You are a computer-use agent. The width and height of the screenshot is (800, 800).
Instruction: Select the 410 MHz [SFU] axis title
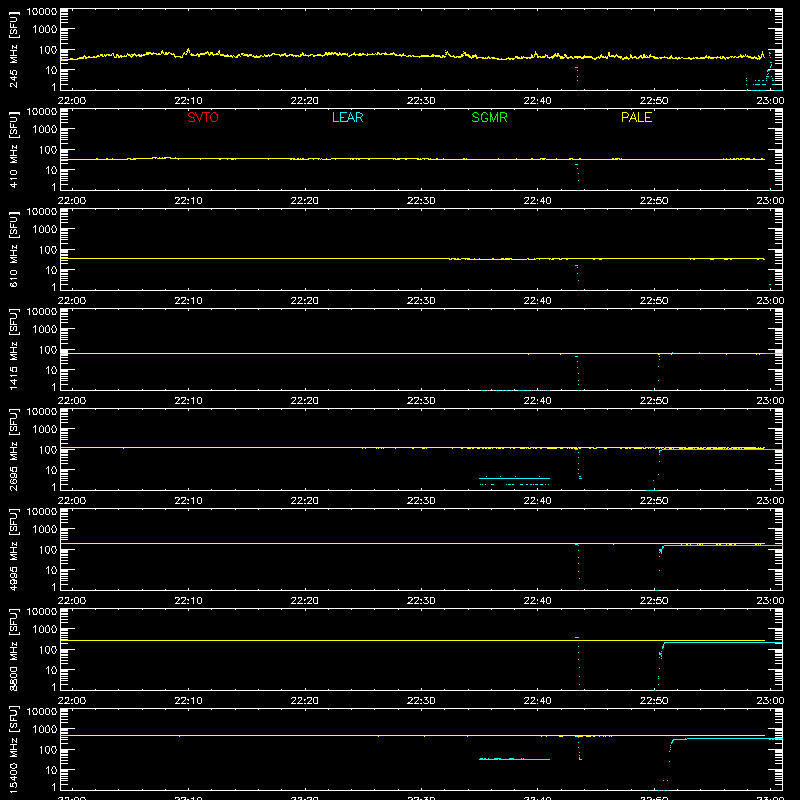pyautogui.click(x=14, y=149)
